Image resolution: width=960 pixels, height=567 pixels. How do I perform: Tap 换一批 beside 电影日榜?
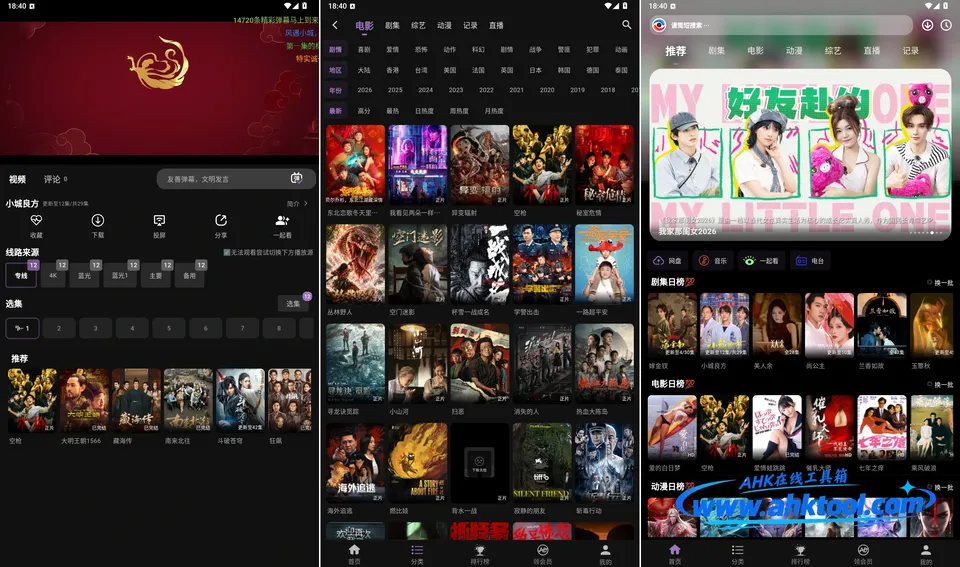click(940, 385)
